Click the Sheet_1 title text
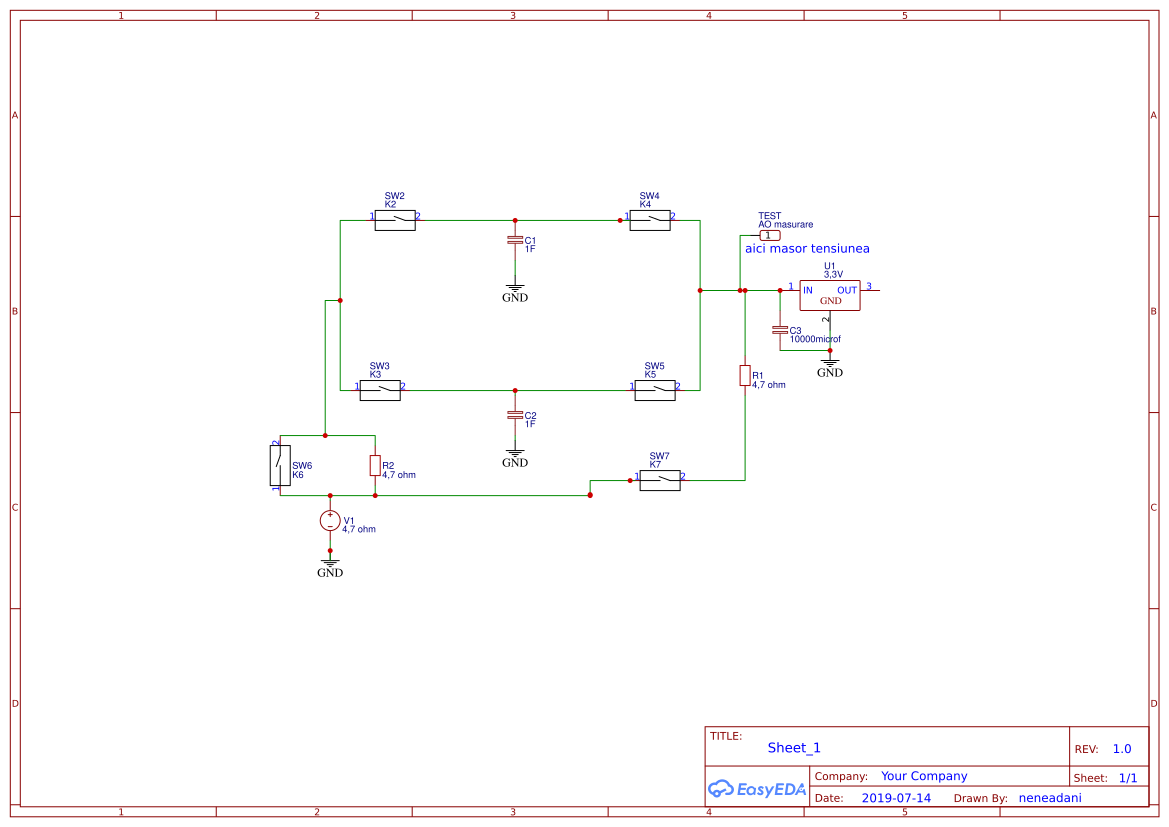The width and height of the screenshot is (1169, 827). 793,747
